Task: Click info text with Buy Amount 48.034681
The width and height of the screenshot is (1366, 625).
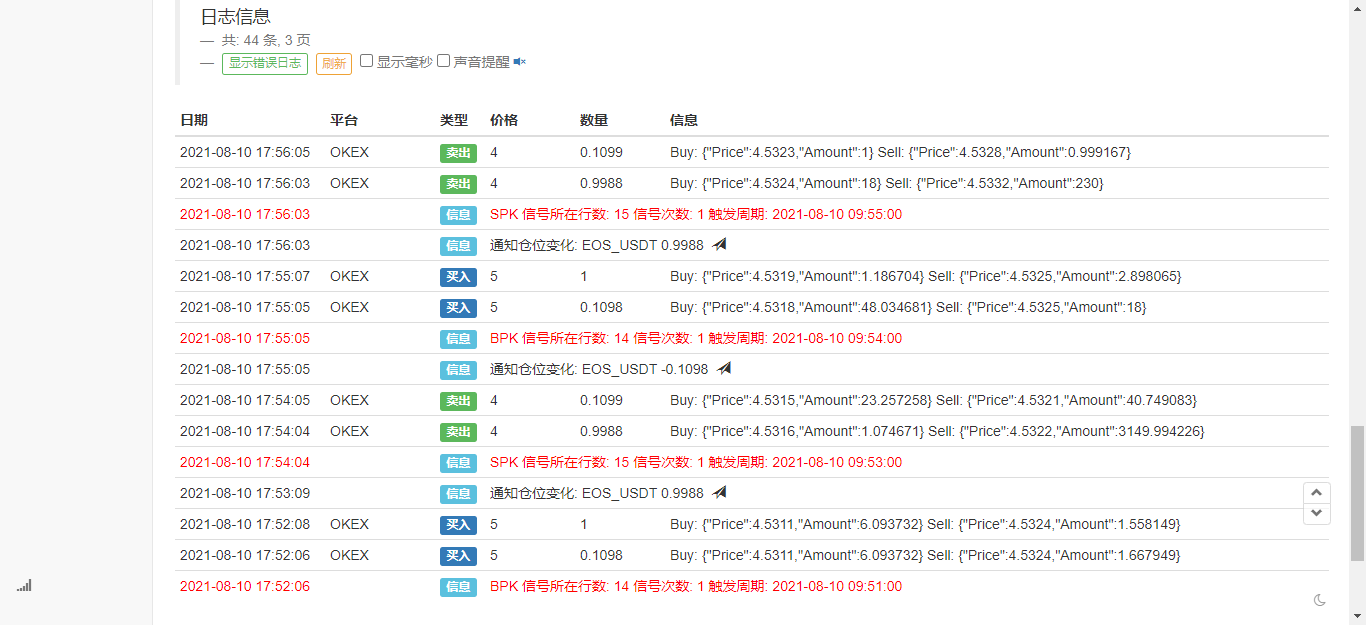Action: [908, 307]
